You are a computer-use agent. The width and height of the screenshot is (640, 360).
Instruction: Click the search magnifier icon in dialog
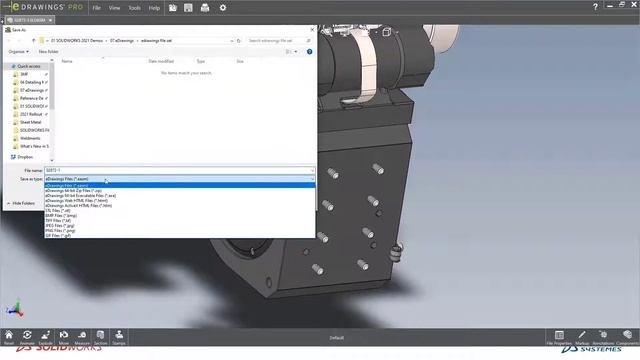click(308, 41)
